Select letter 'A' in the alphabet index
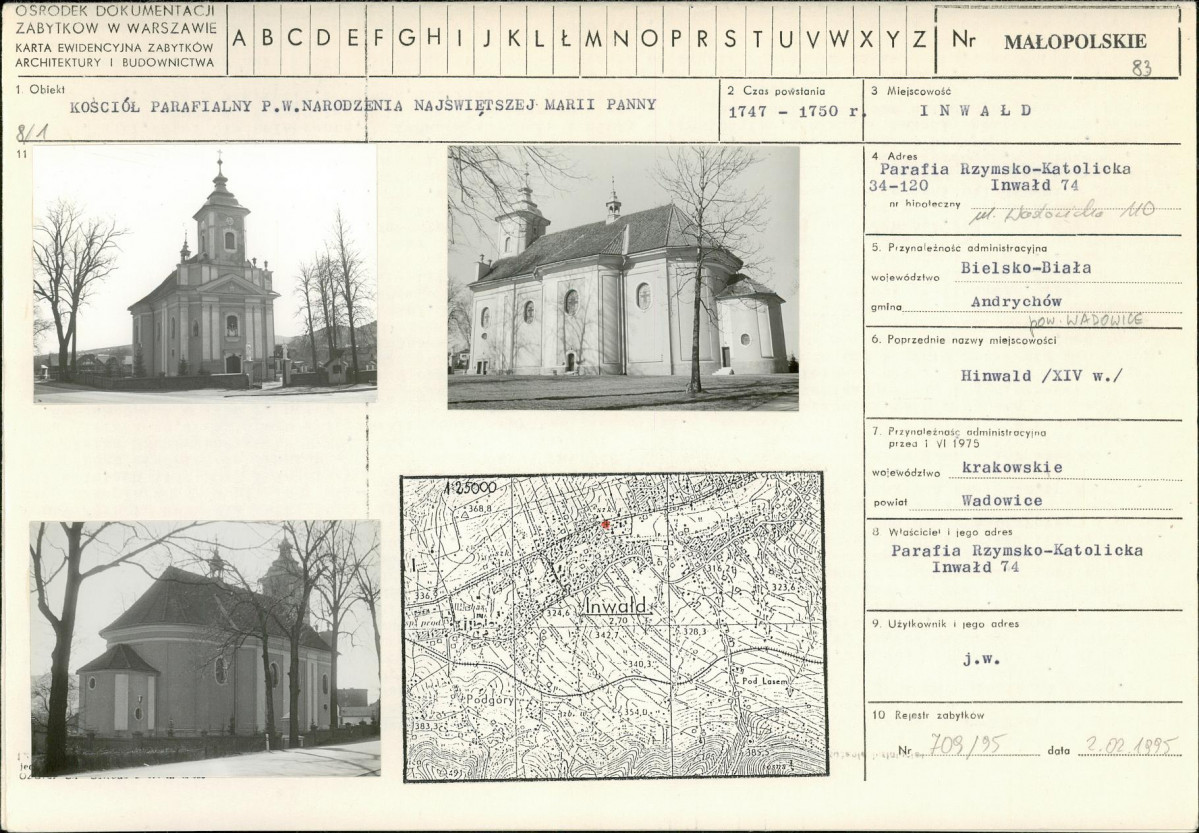 click(x=239, y=37)
